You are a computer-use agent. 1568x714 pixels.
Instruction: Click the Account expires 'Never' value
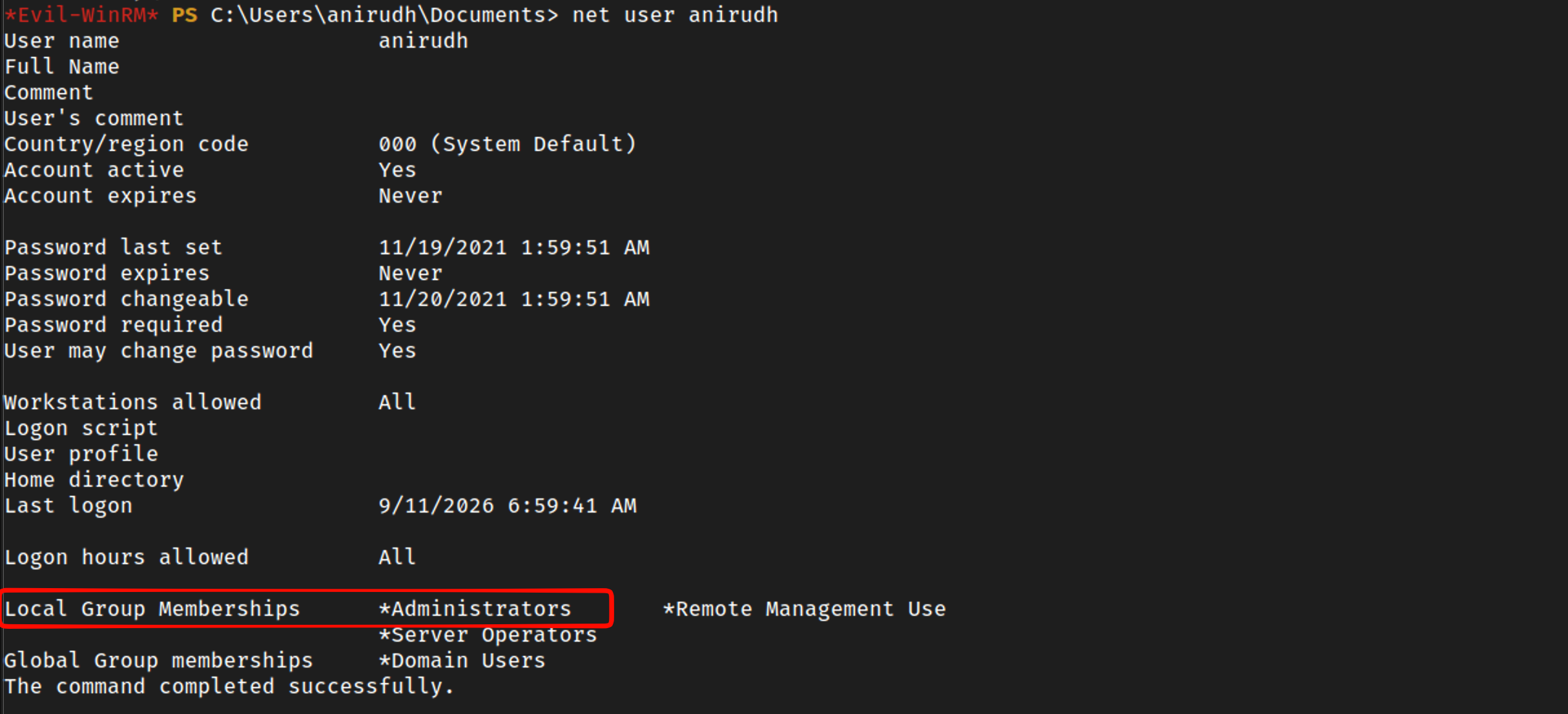410,196
